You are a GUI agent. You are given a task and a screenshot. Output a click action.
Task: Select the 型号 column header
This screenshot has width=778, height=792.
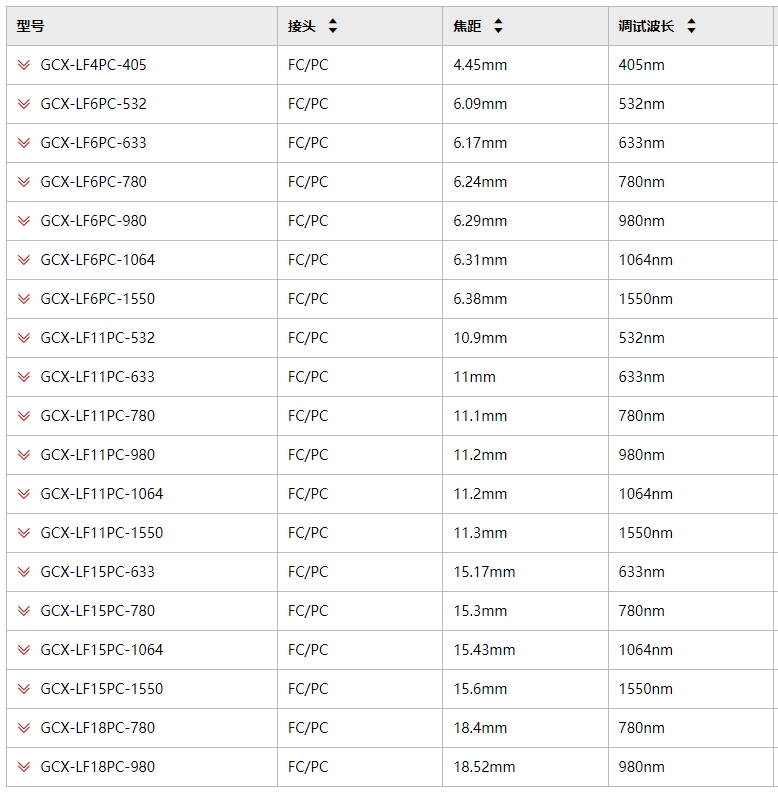click(x=142, y=26)
